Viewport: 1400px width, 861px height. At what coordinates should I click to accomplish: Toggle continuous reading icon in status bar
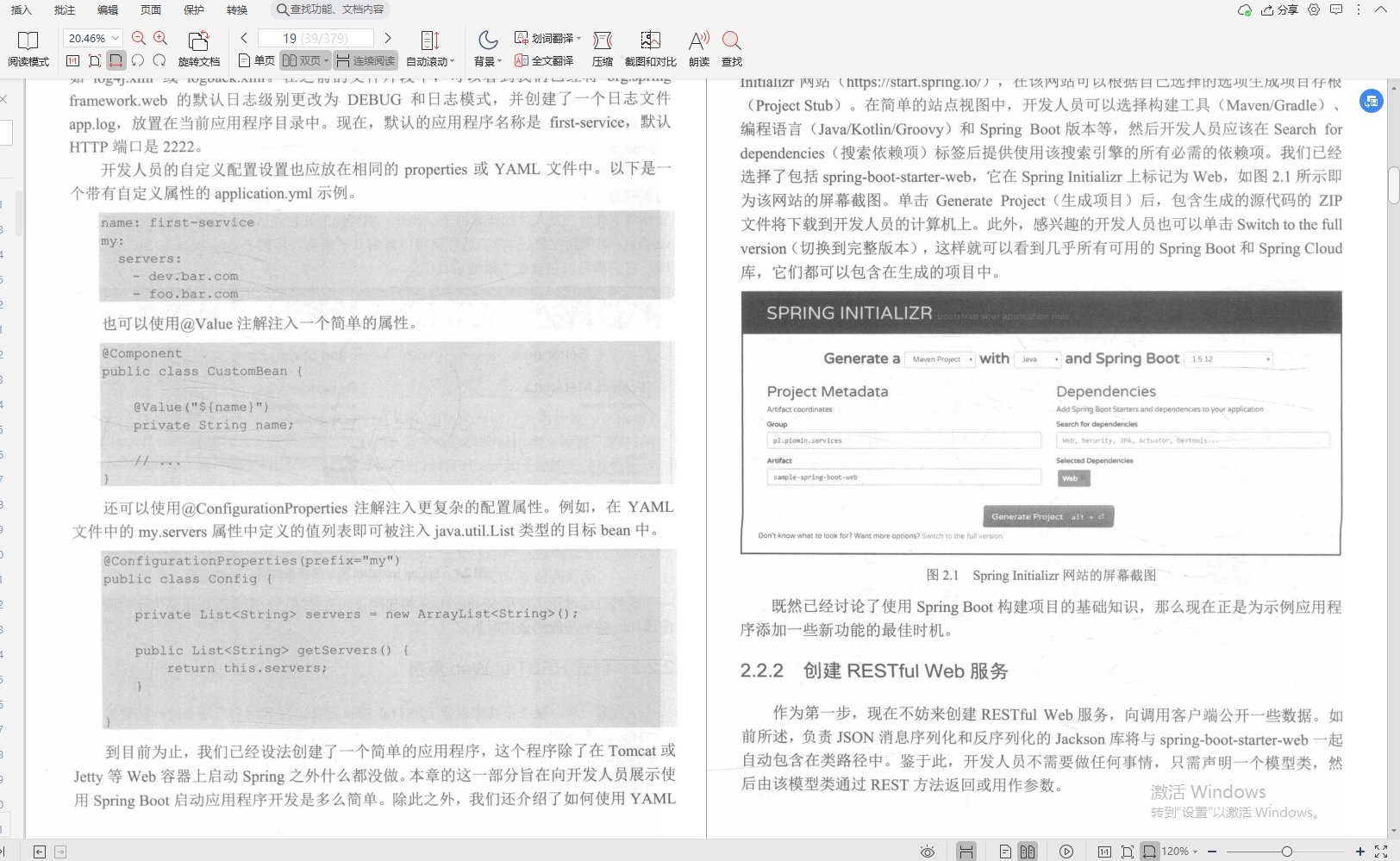966,852
